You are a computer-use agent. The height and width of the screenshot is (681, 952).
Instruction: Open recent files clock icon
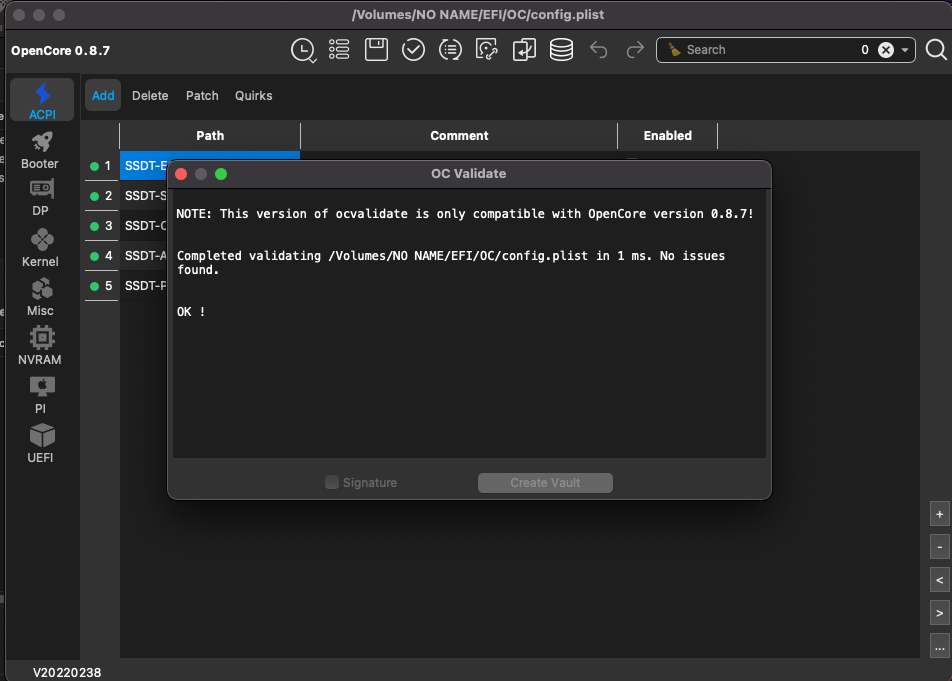point(302,50)
